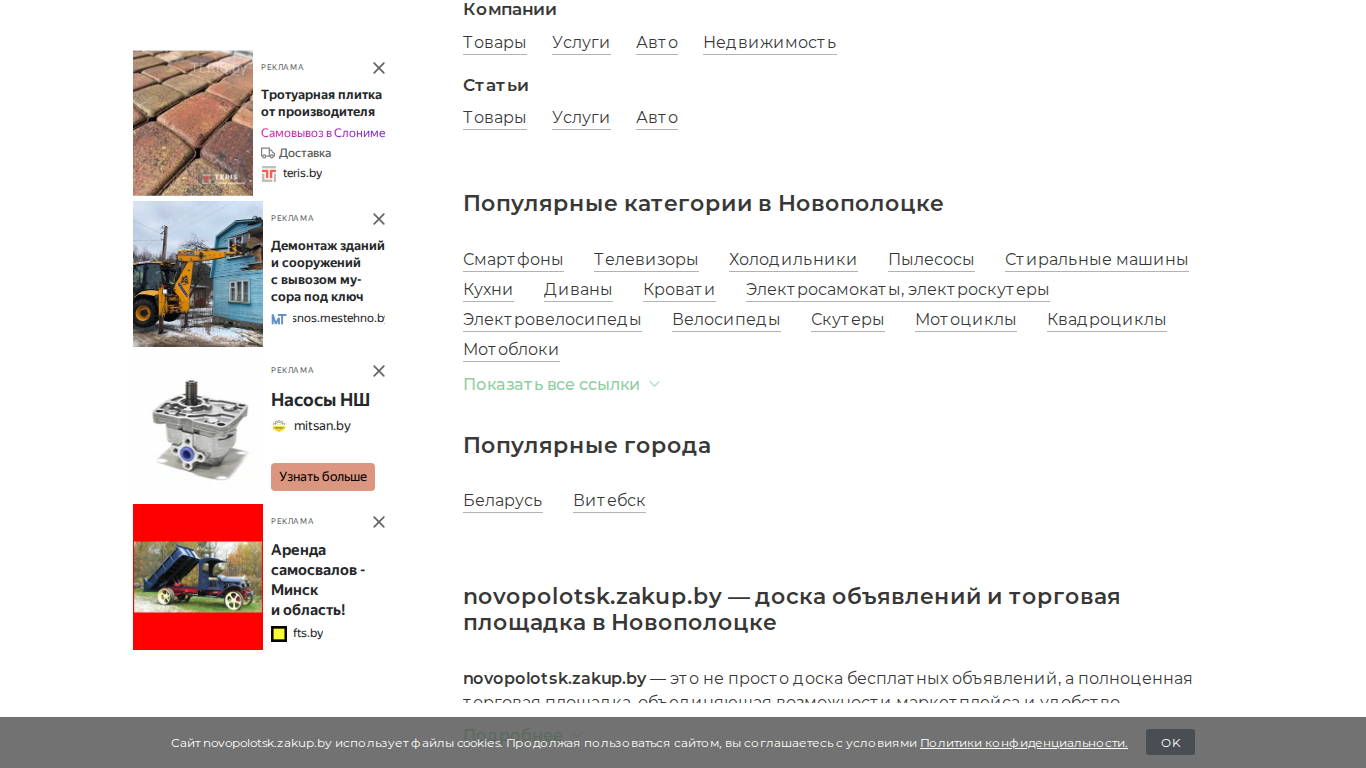This screenshot has height=768, width=1366.
Task: Close the Насосы НШ ad
Action: (379, 371)
